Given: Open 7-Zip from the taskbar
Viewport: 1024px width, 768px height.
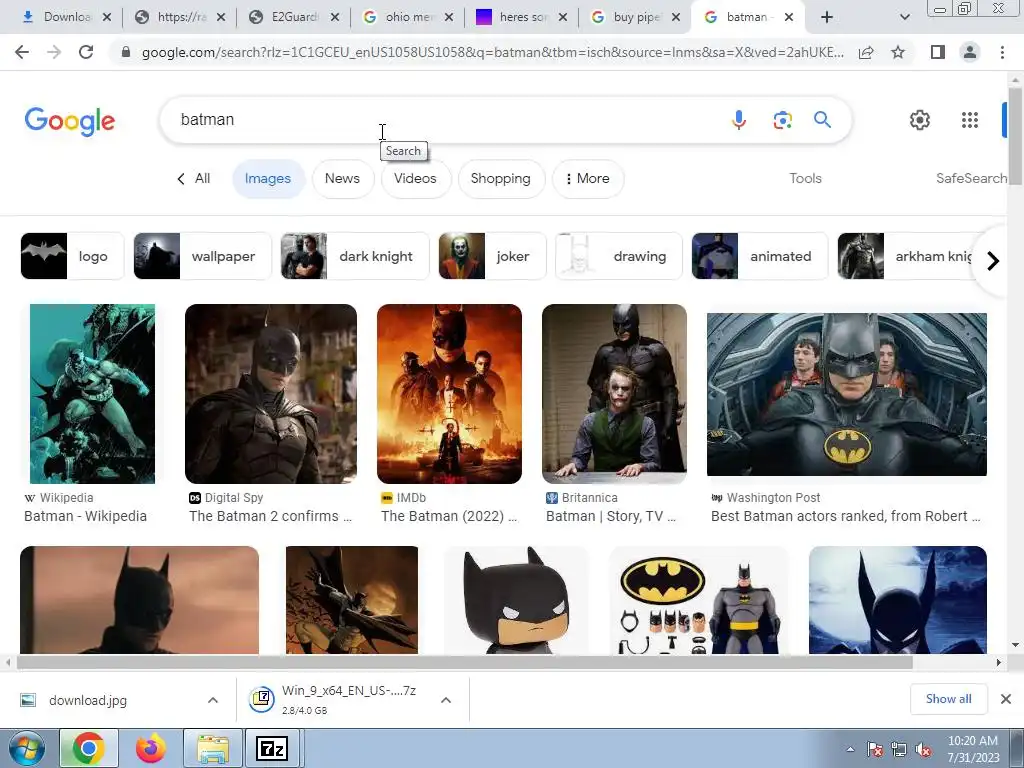Looking at the screenshot, I should click(272, 748).
